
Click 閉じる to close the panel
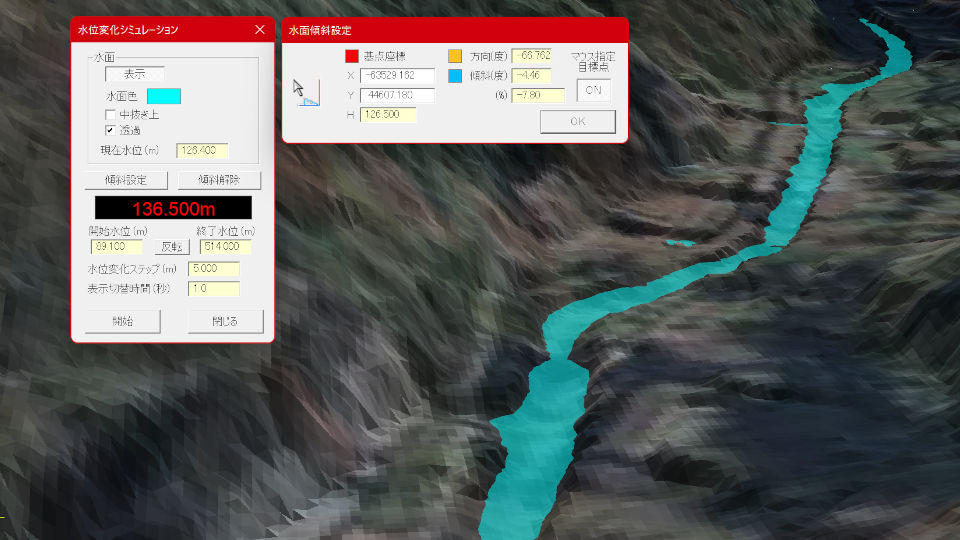(x=226, y=321)
